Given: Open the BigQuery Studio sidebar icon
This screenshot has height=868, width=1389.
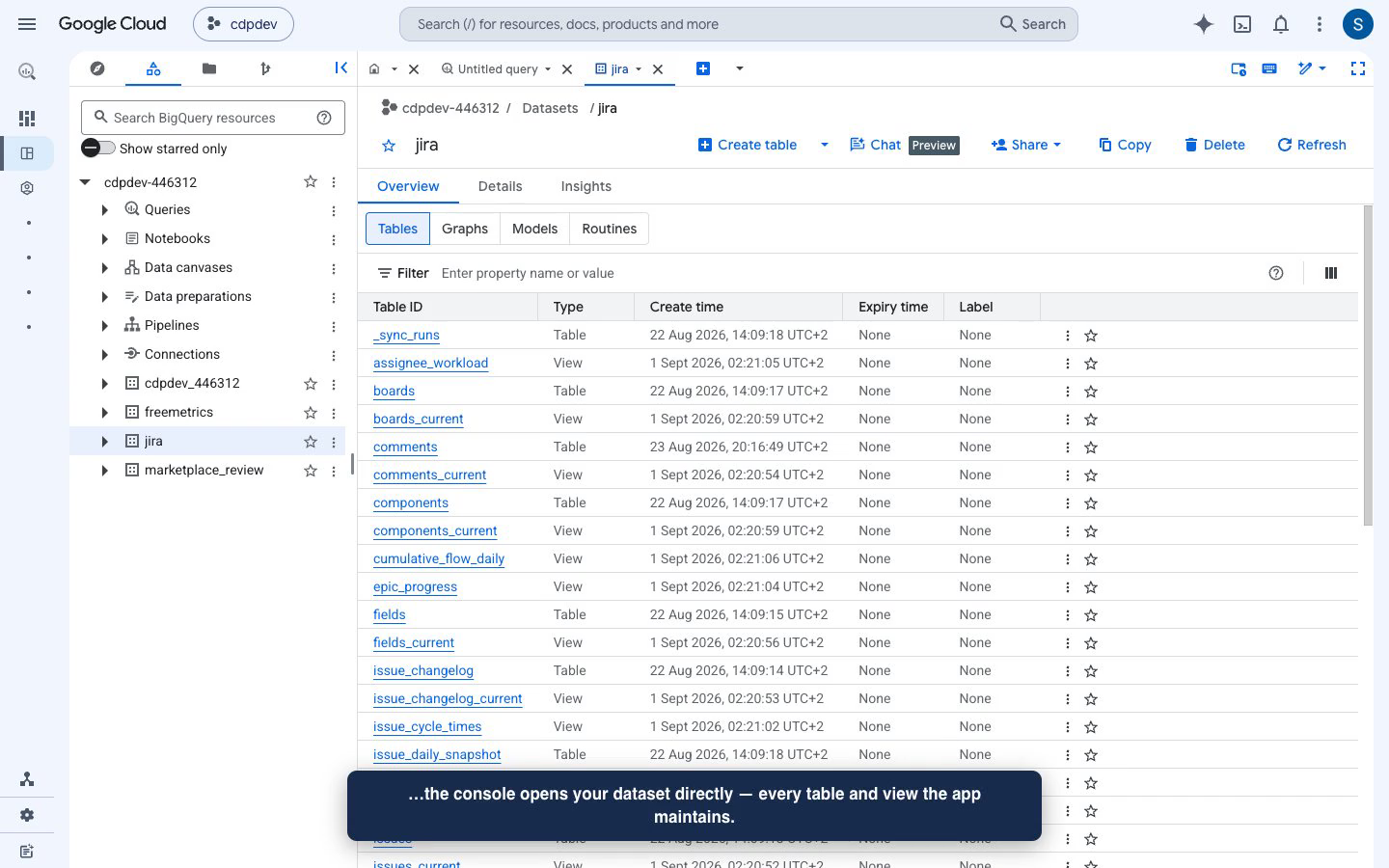Looking at the screenshot, I should coord(27,153).
